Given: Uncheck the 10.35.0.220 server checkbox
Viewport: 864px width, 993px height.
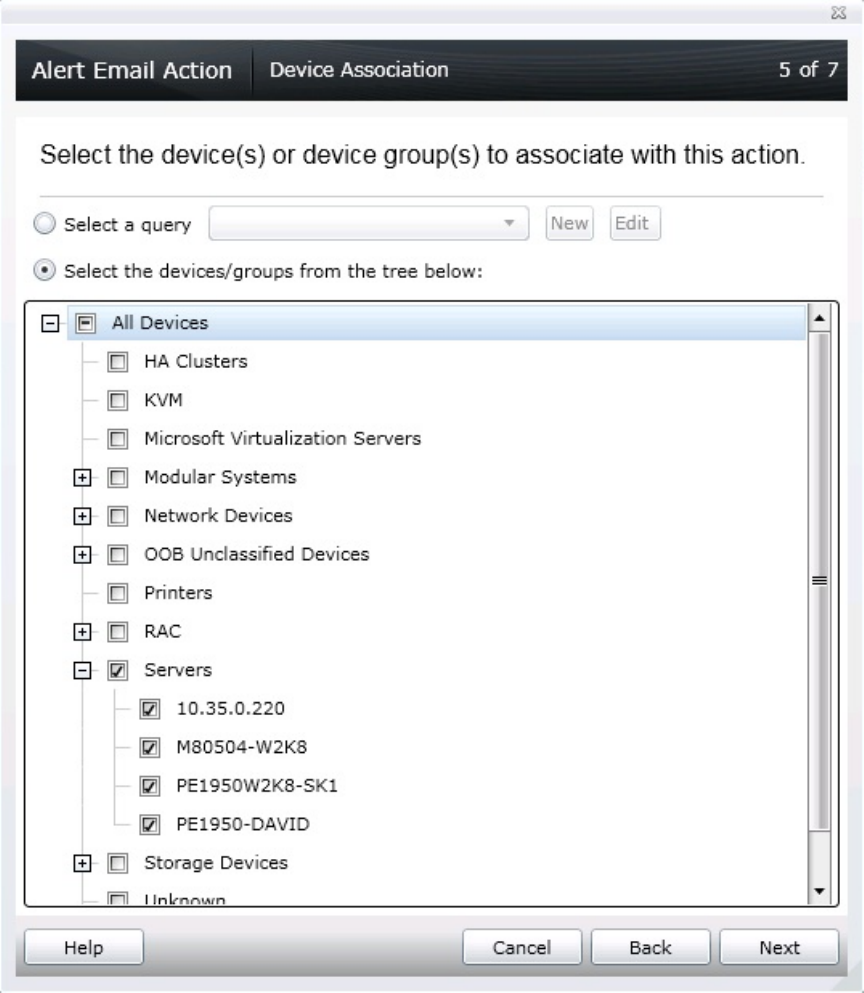Looking at the screenshot, I should click(149, 709).
